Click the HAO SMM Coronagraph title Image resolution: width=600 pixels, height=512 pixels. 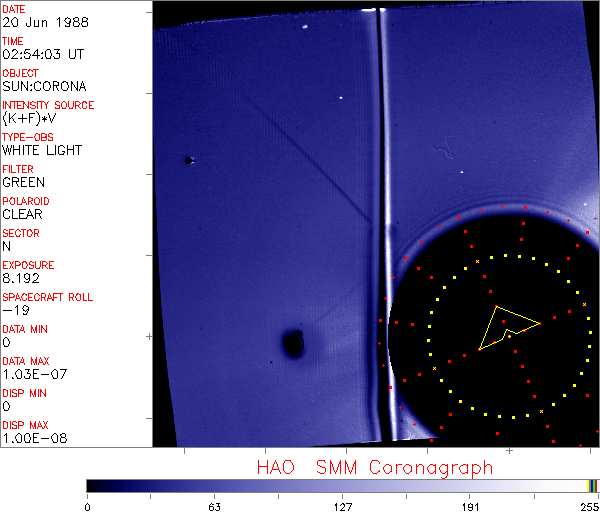tap(375, 467)
